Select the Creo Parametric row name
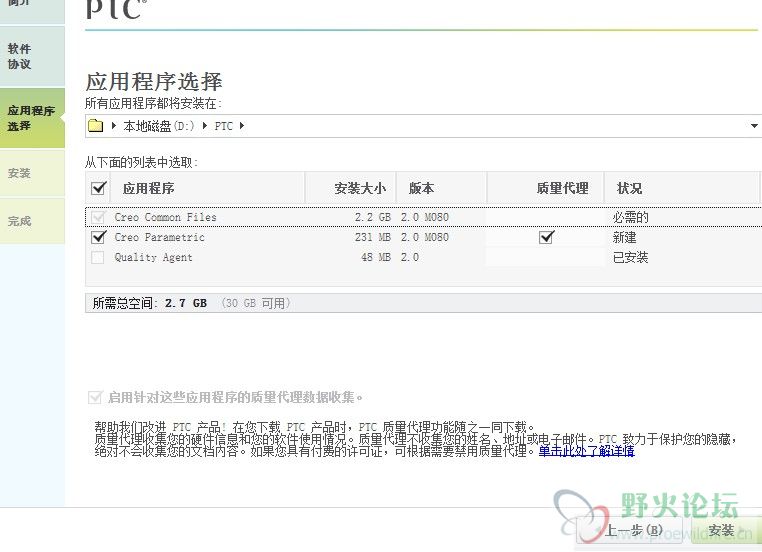The width and height of the screenshot is (762, 552). pos(159,237)
